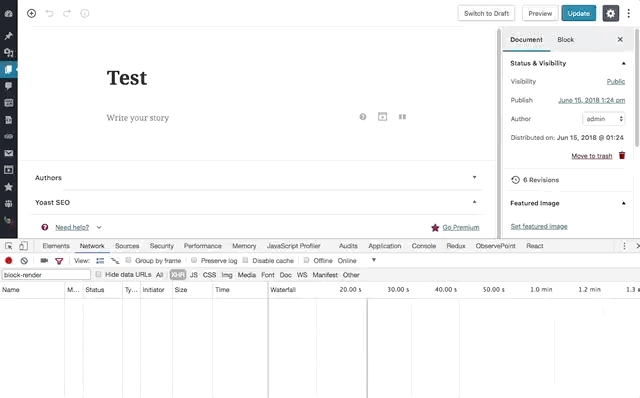Click the revisions history clock icon
The image size is (640, 398).
516,180
